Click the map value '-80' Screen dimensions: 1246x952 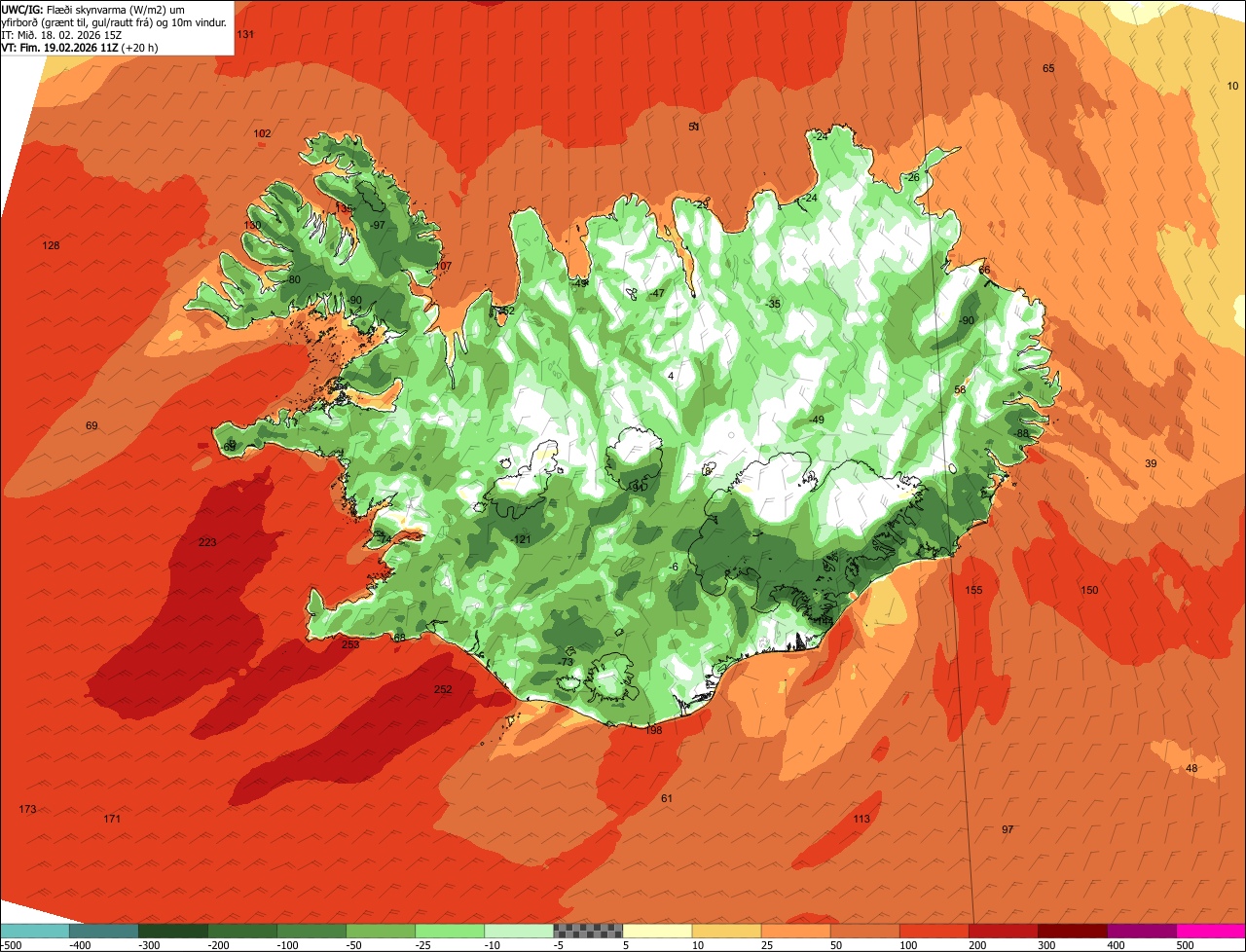point(292,279)
